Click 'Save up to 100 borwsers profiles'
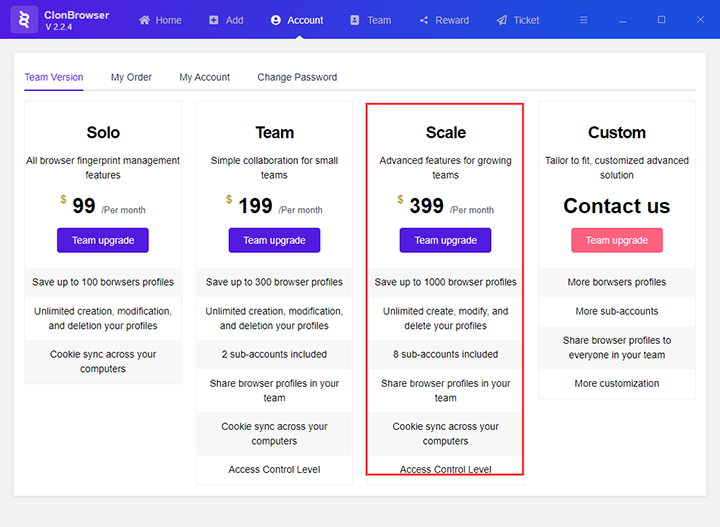 pos(103,282)
